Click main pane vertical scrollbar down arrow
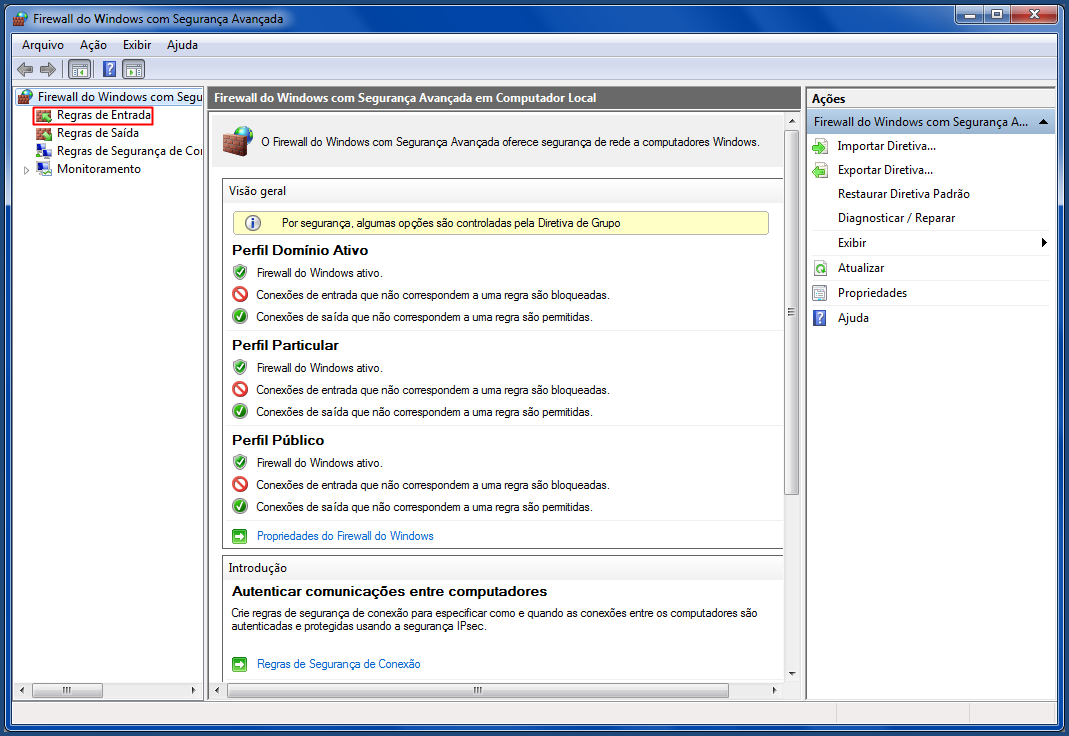 coord(792,673)
